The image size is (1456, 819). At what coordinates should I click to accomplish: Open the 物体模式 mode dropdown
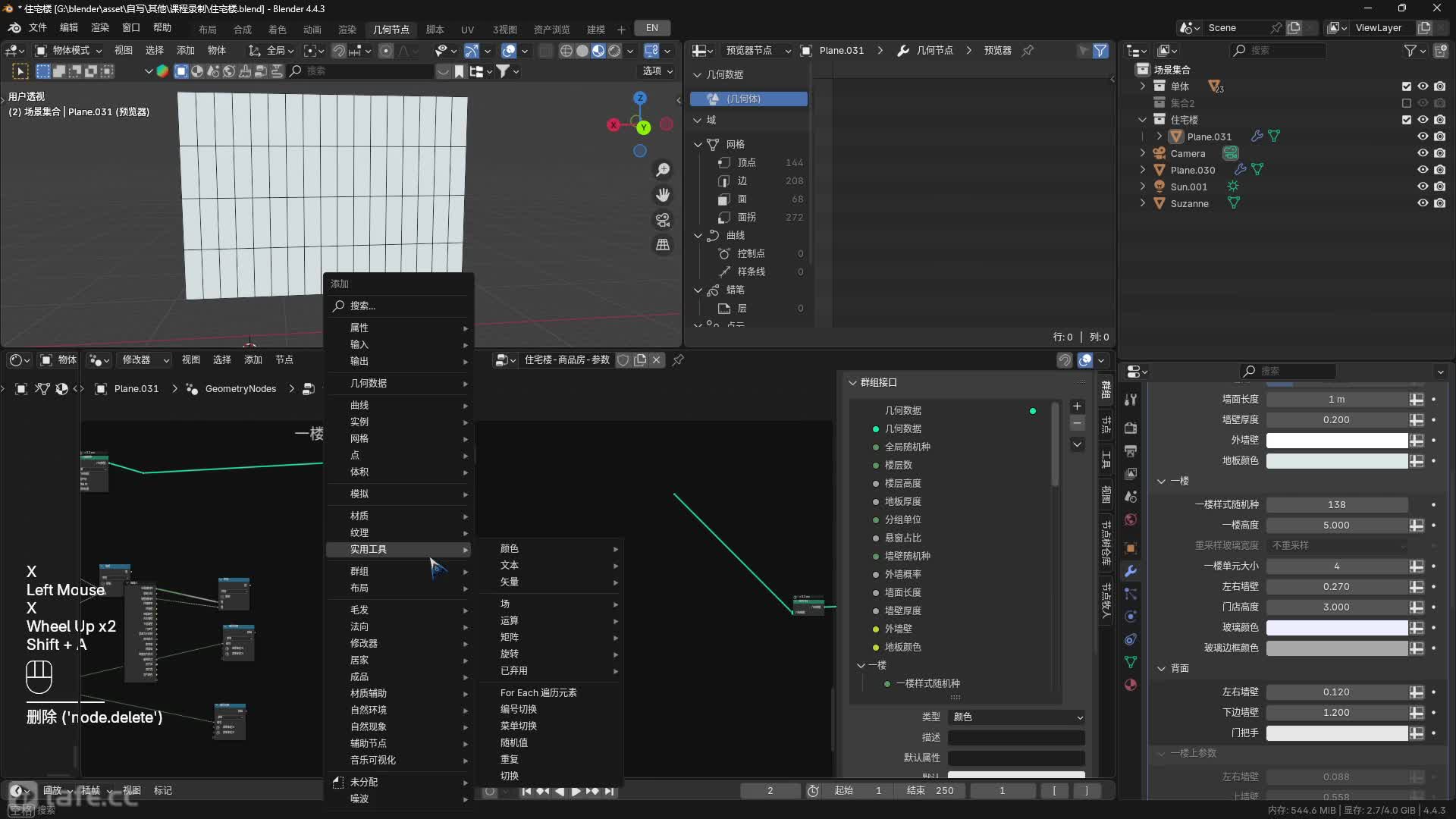pos(68,51)
